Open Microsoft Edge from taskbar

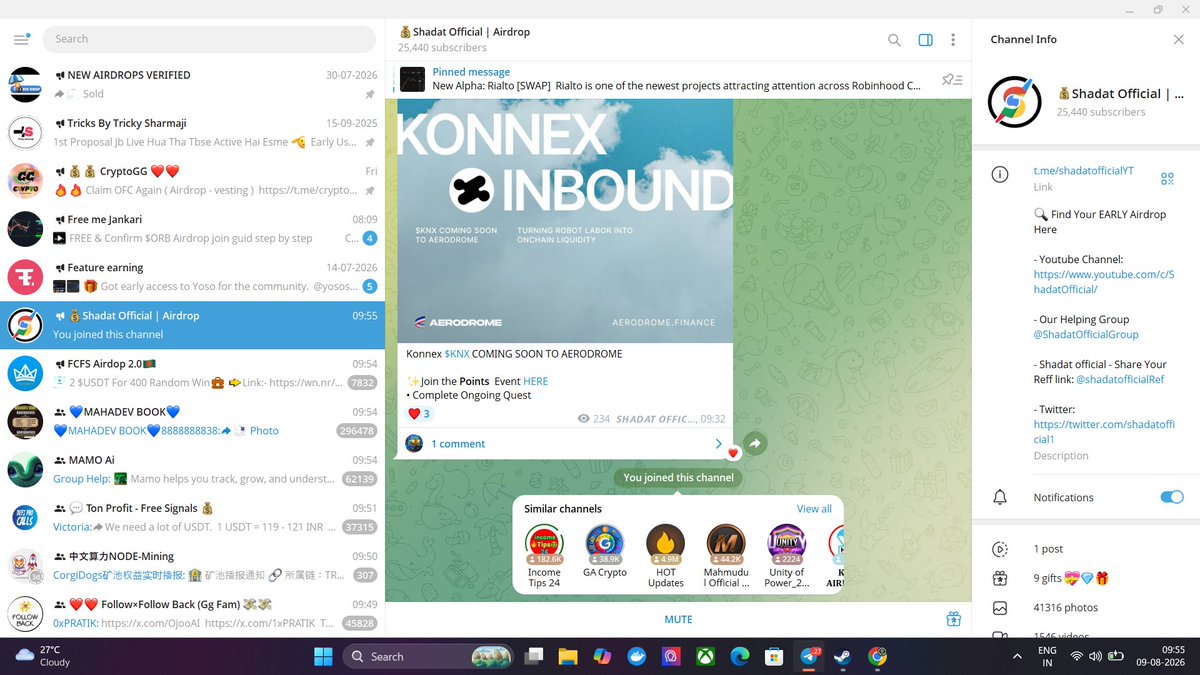739,656
